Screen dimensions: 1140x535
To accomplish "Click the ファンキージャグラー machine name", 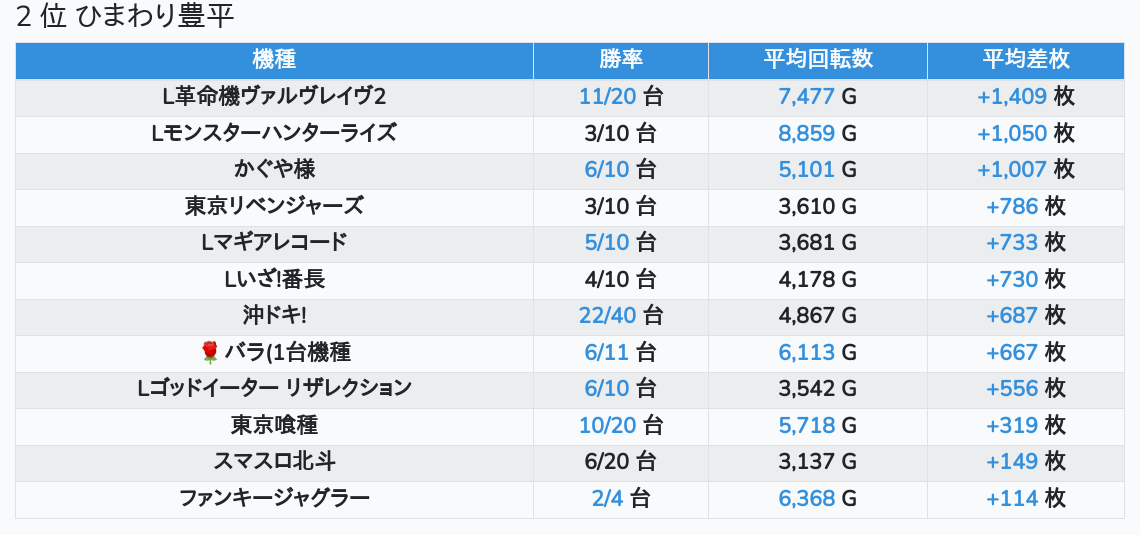I will 274,498.
